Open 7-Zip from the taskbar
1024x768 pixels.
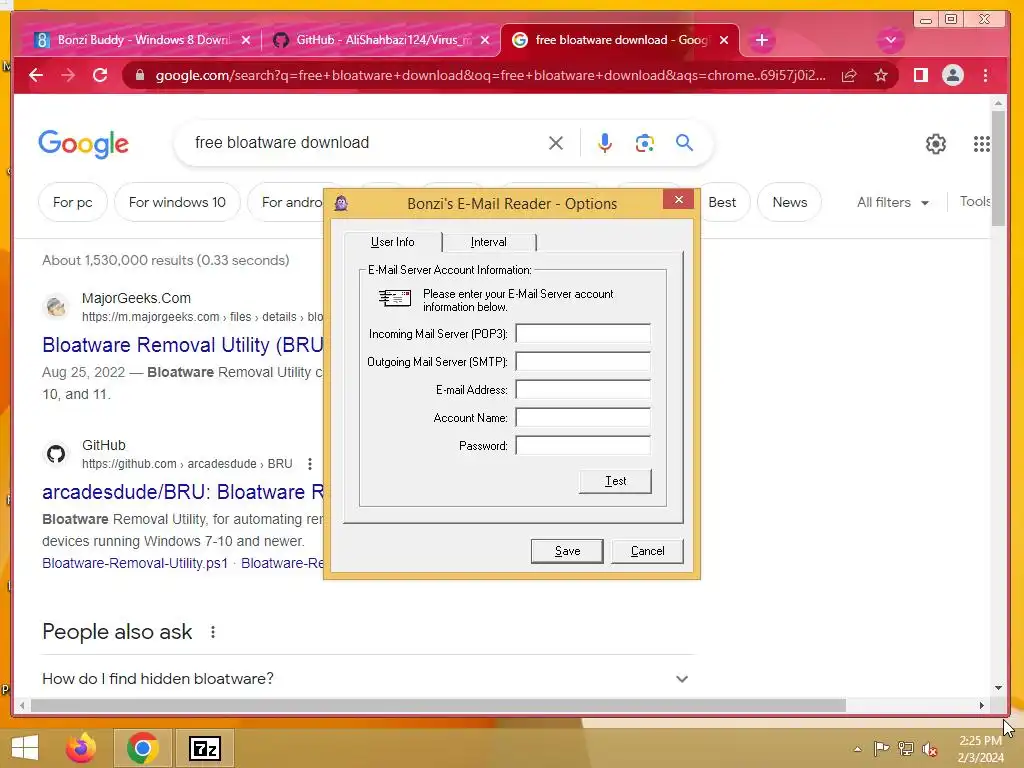click(x=204, y=748)
